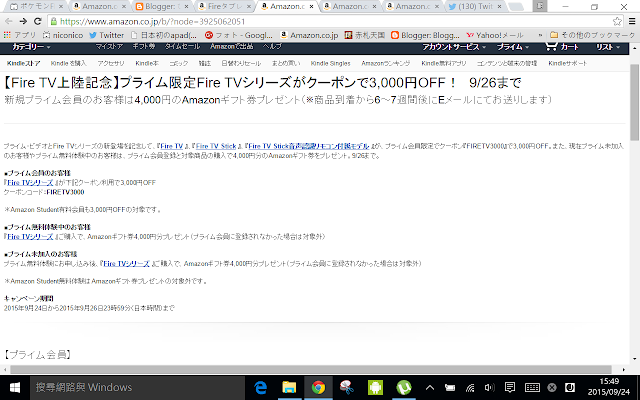Switch to the ポケモン tab

pos(37,7)
